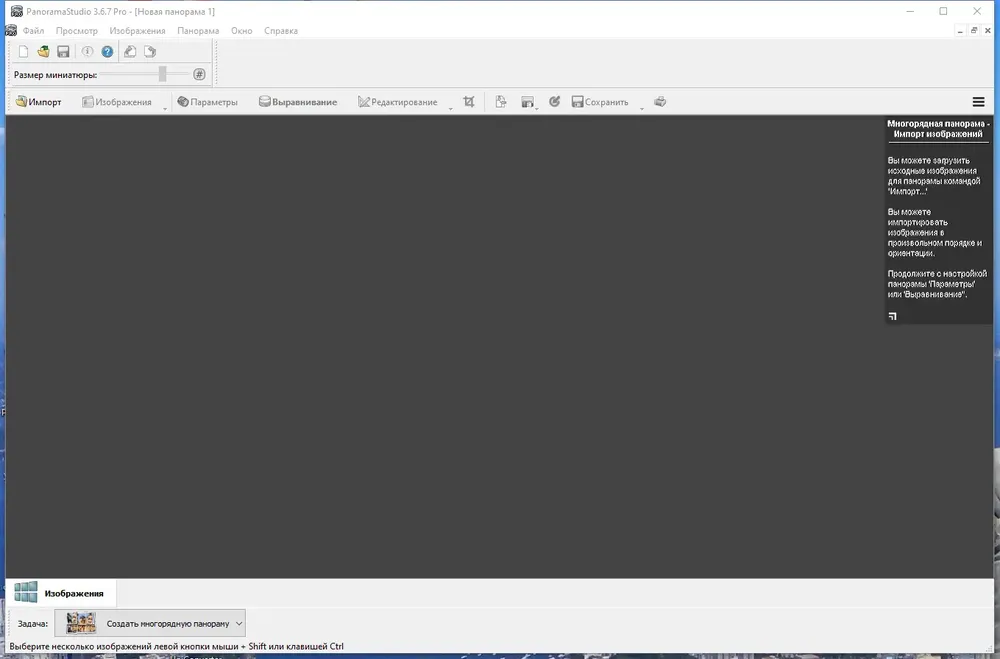Open the Справка menu
The width and height of the screenshot is (1000, 659).
pyautogui.click(x=281, y=31)
